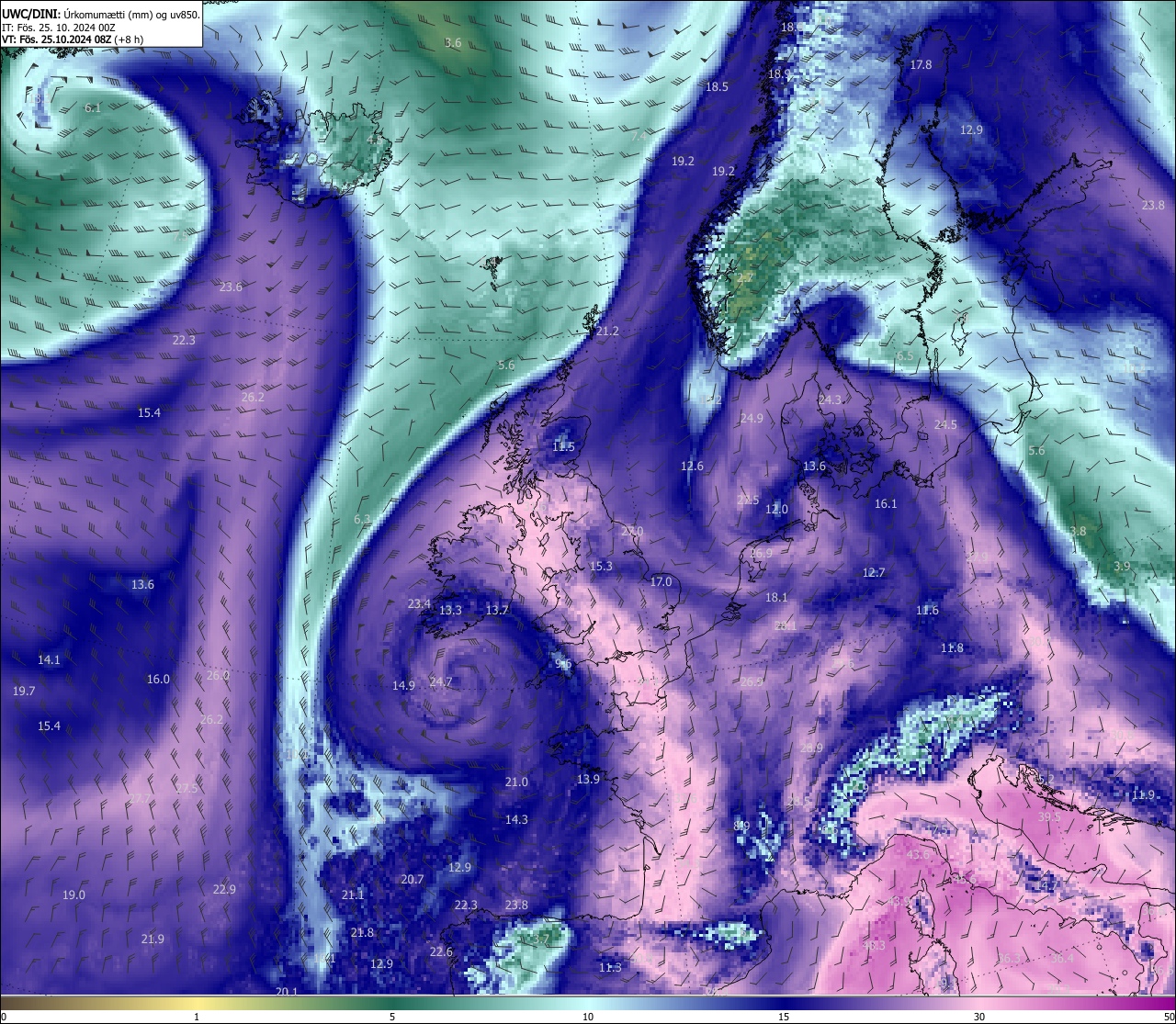Viewport: 1176px width, 1024px height.
Task: Click the 11.8 value label
Action: pyautogui.click(x=952, y=648)
